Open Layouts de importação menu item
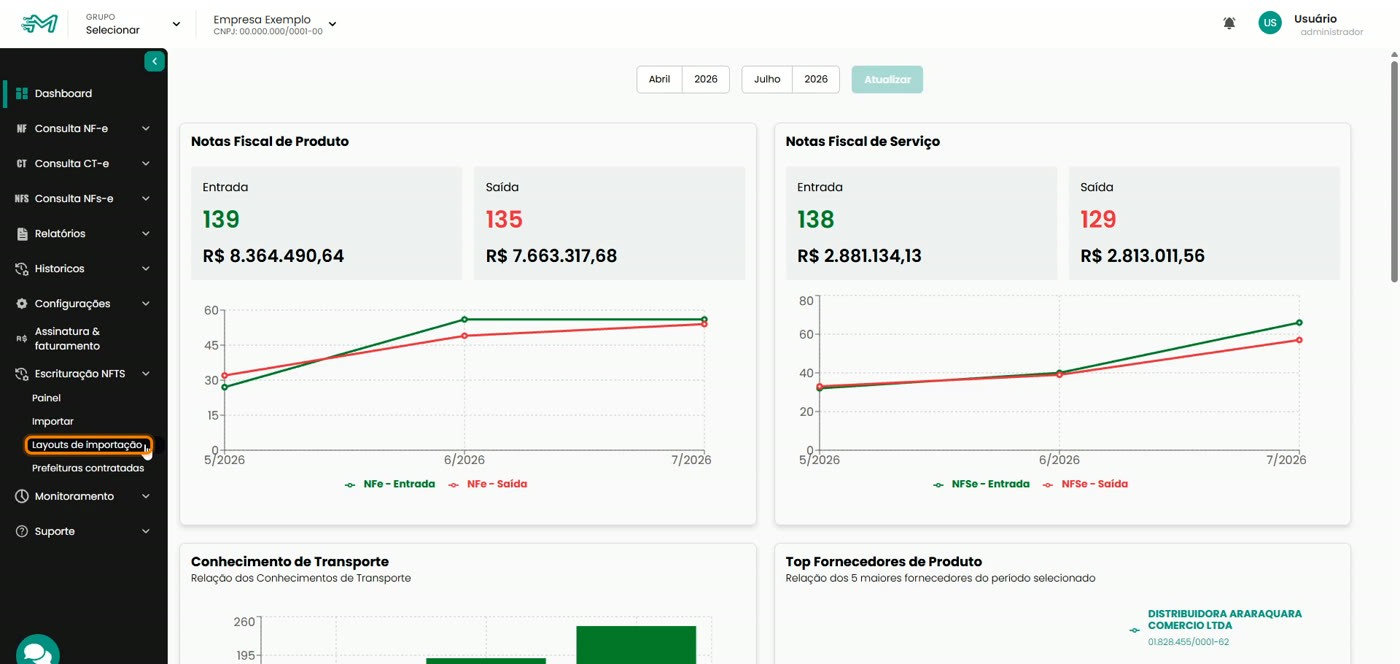This screenshot has width=1400, height=664. click(87, 445)
